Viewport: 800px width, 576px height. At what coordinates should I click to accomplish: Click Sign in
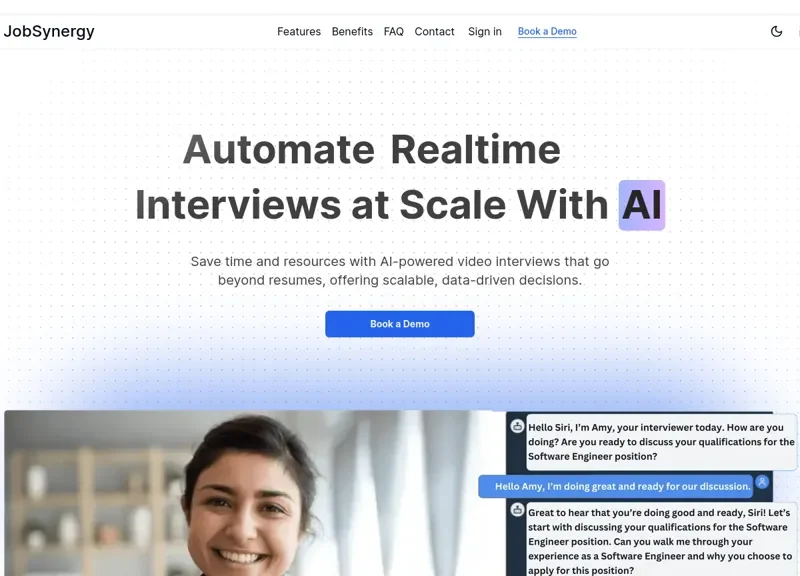pos(485,32)
